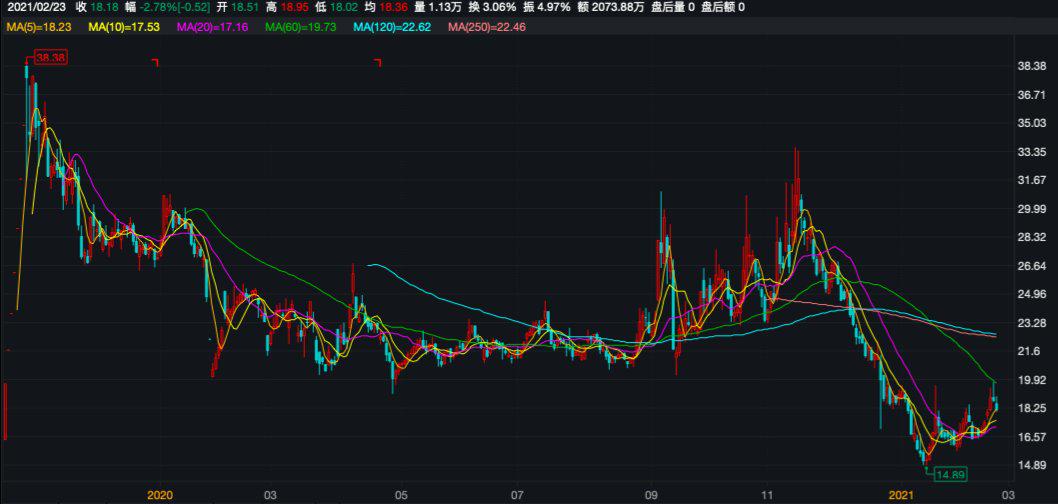
Task: Click the red bracket marker above the 05 period
Action: 378,63
